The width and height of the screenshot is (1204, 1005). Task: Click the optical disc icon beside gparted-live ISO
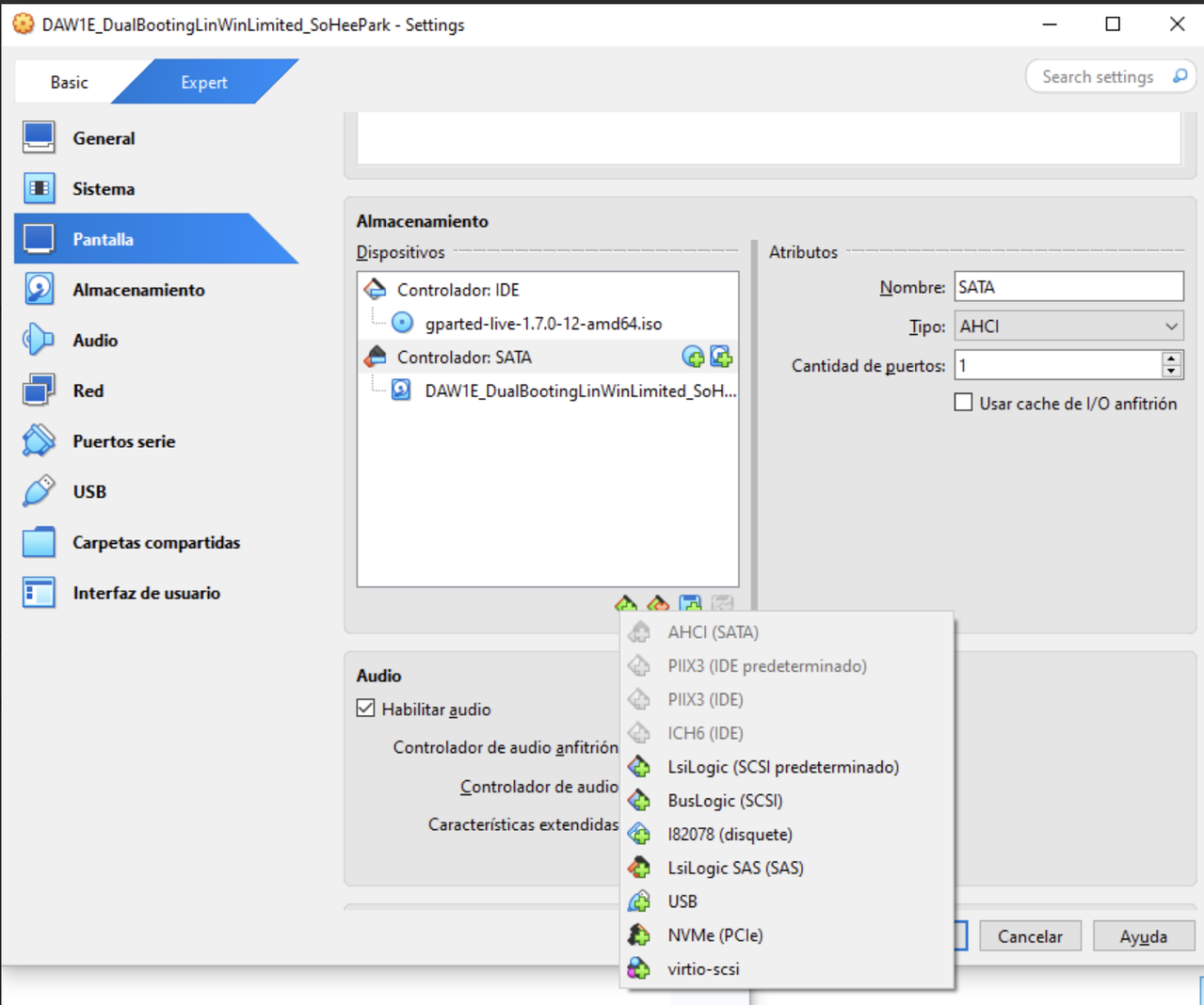402,323
